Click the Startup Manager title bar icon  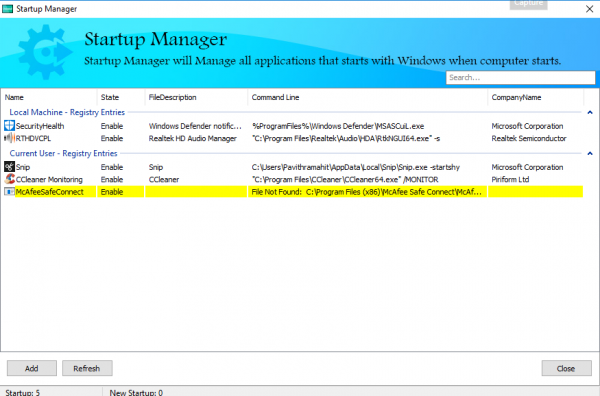pyautogui.click(x=7, y=8)
